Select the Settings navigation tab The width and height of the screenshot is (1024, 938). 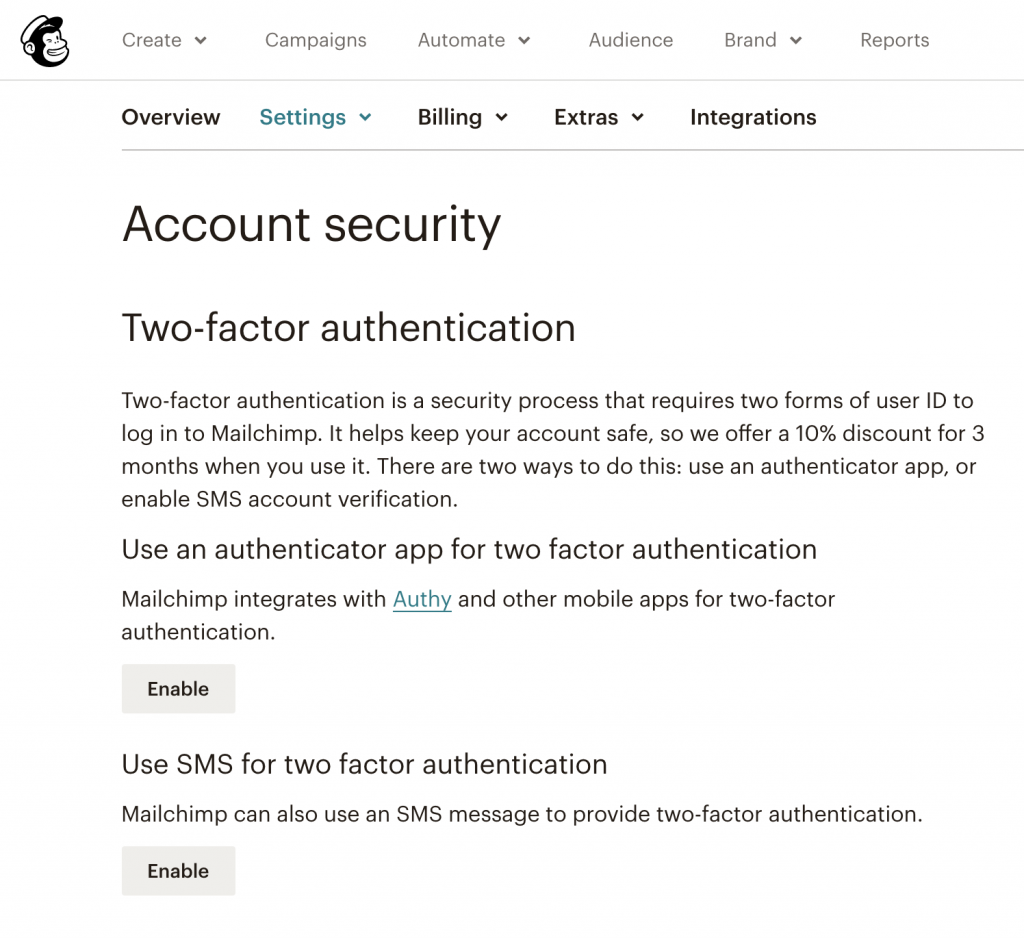(303, 117)
